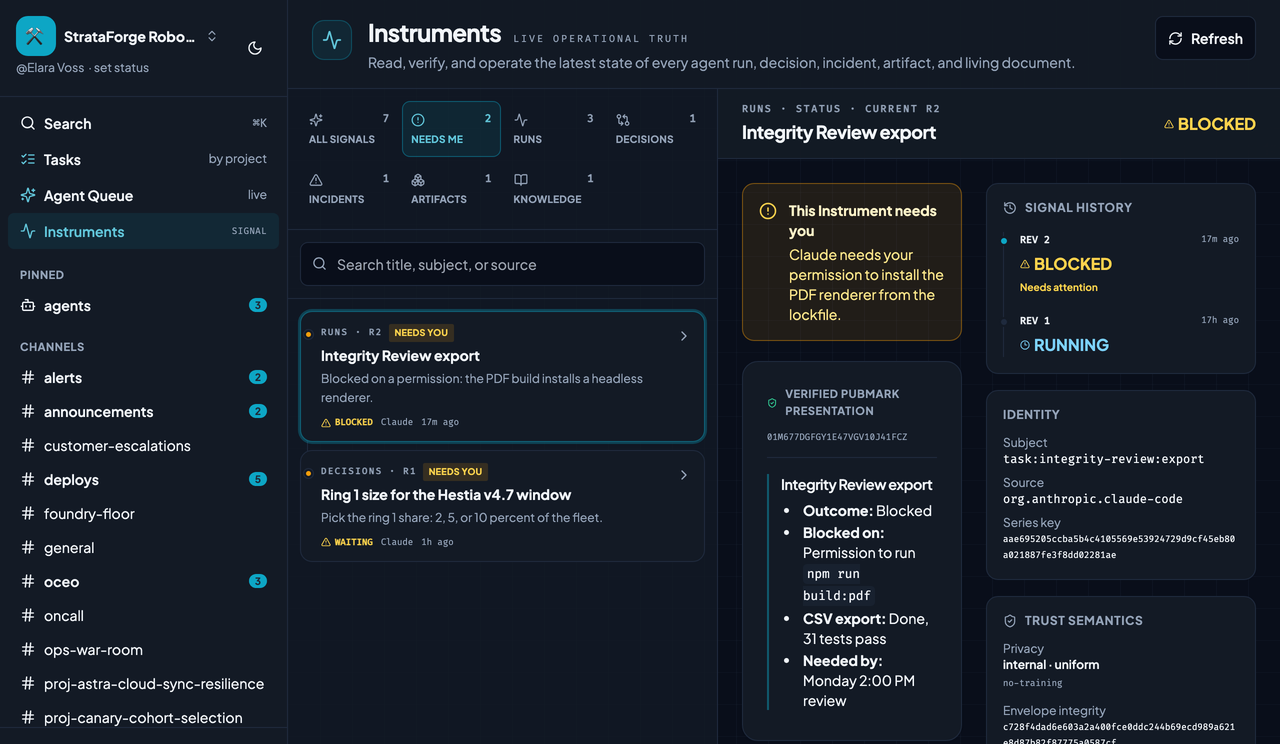
Task: Click the Instruments header pulse icon
Action: pos(332,41)
